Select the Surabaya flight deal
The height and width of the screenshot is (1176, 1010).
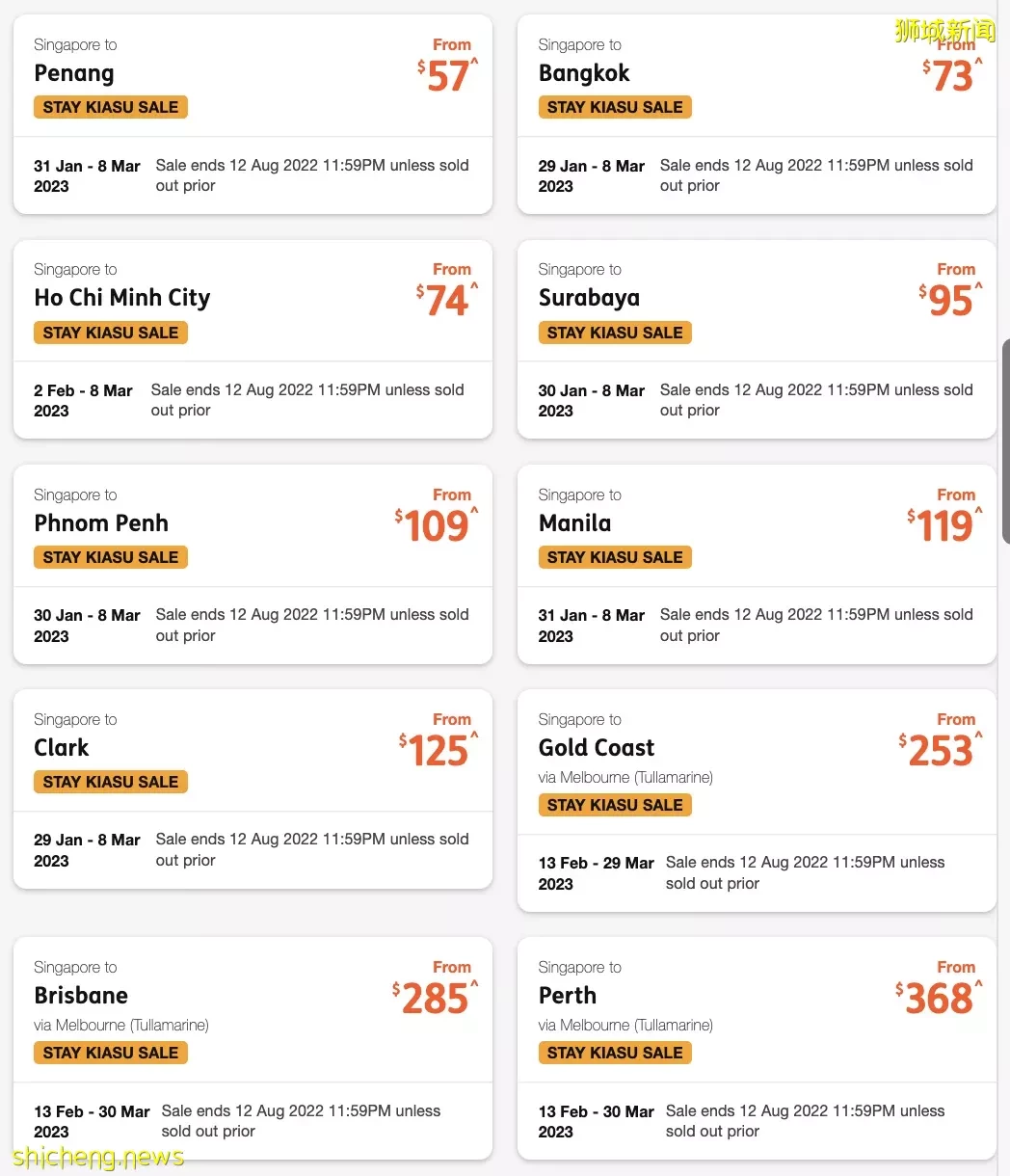click(757, 339)
